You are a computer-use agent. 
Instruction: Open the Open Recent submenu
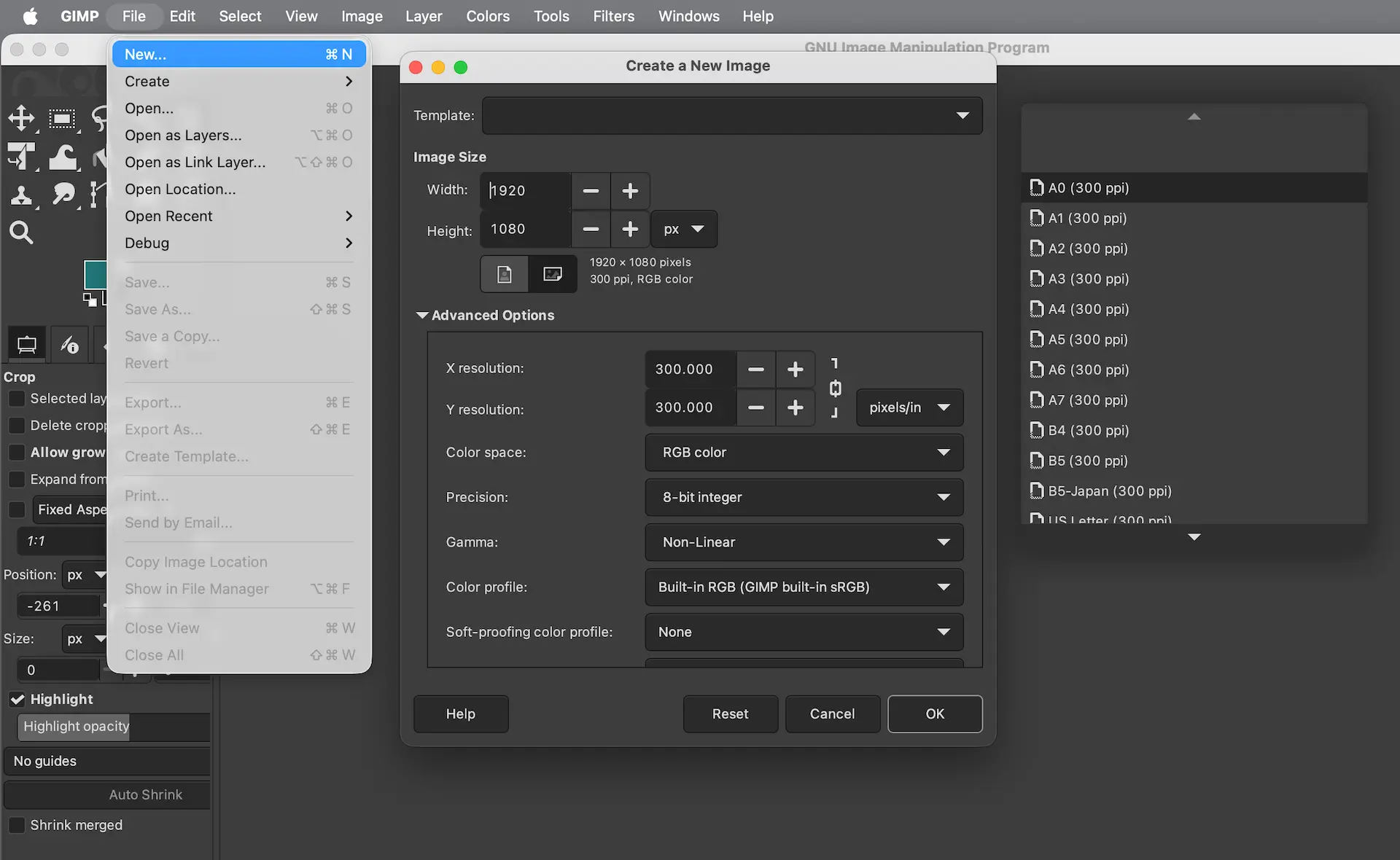tap(239, 216)
